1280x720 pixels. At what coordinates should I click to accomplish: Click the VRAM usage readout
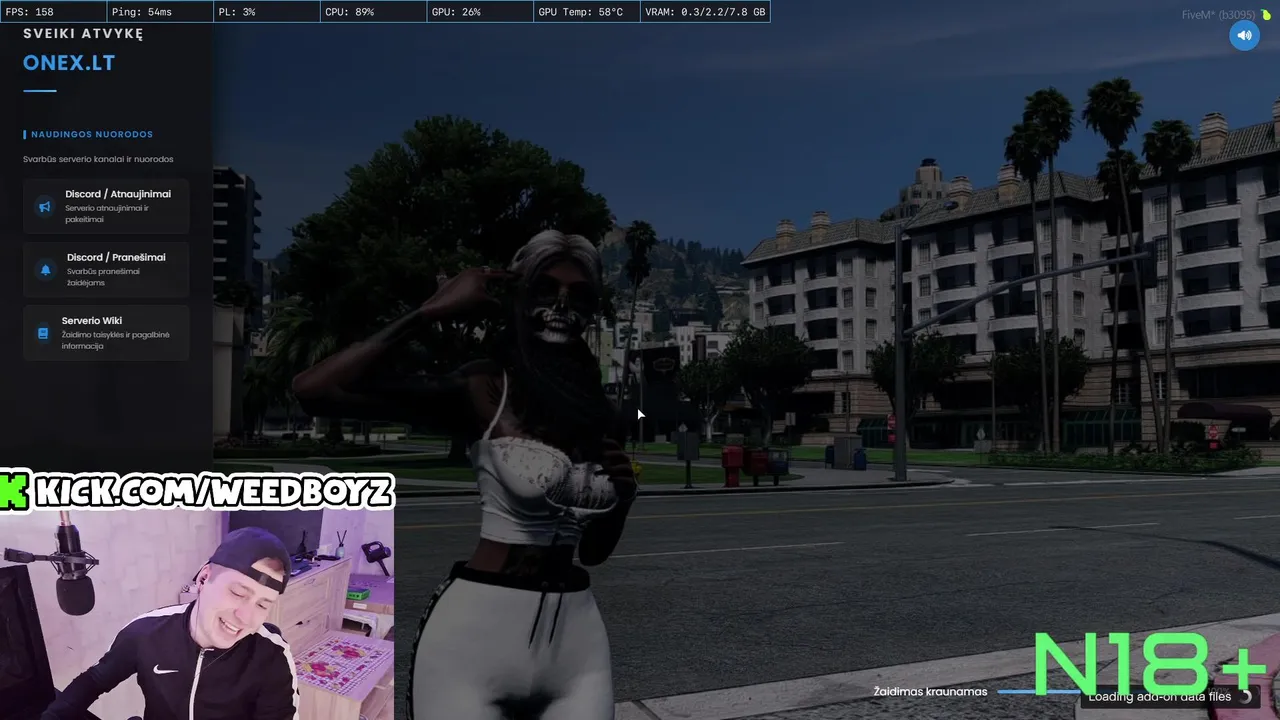pos(705,12)
